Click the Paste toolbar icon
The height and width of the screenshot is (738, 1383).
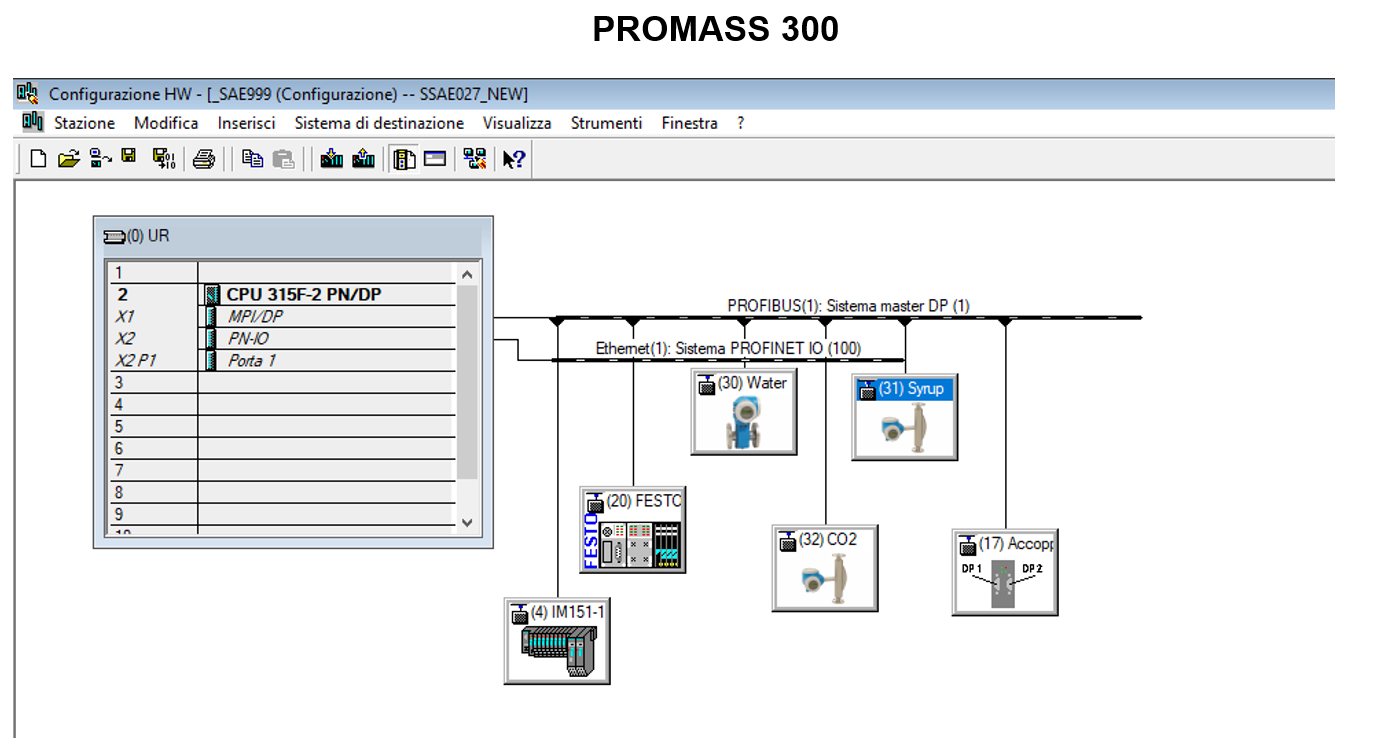284,158
